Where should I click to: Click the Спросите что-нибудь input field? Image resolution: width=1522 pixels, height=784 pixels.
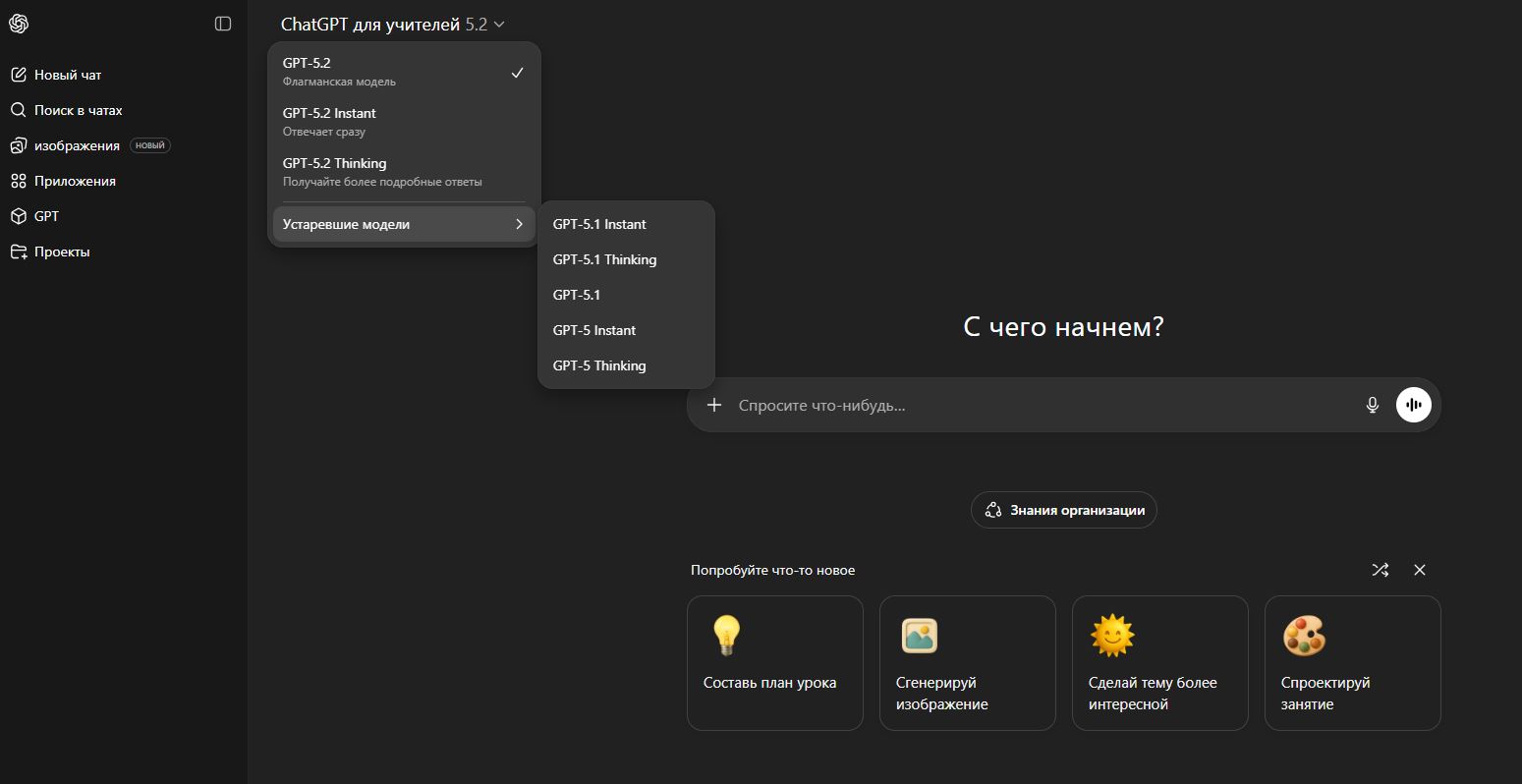click(1032, 405)
